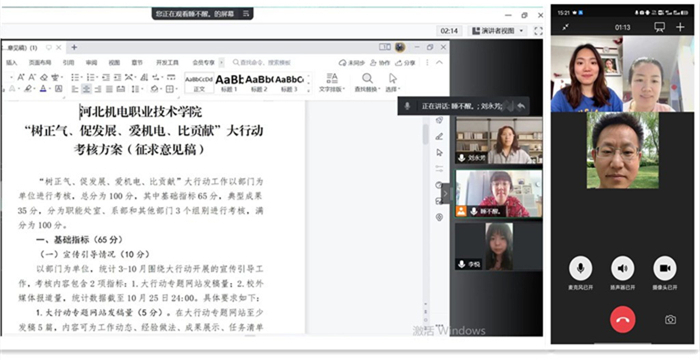Click the 未同步 sync button

coord(352,63)
